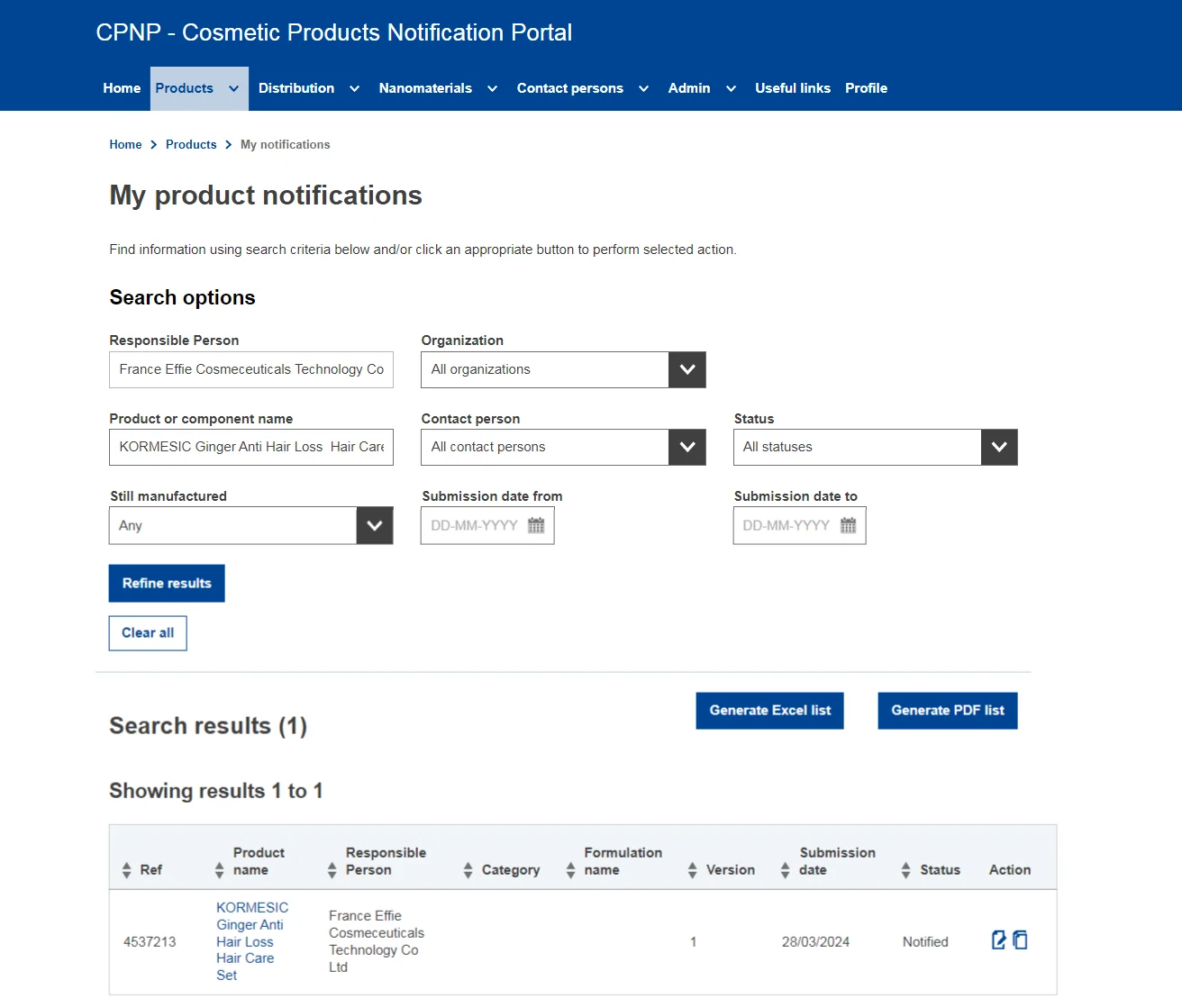Sort results by Ref column arrows
Image resolution: width=1182 pixels, height=1008 pixels.
126,870
